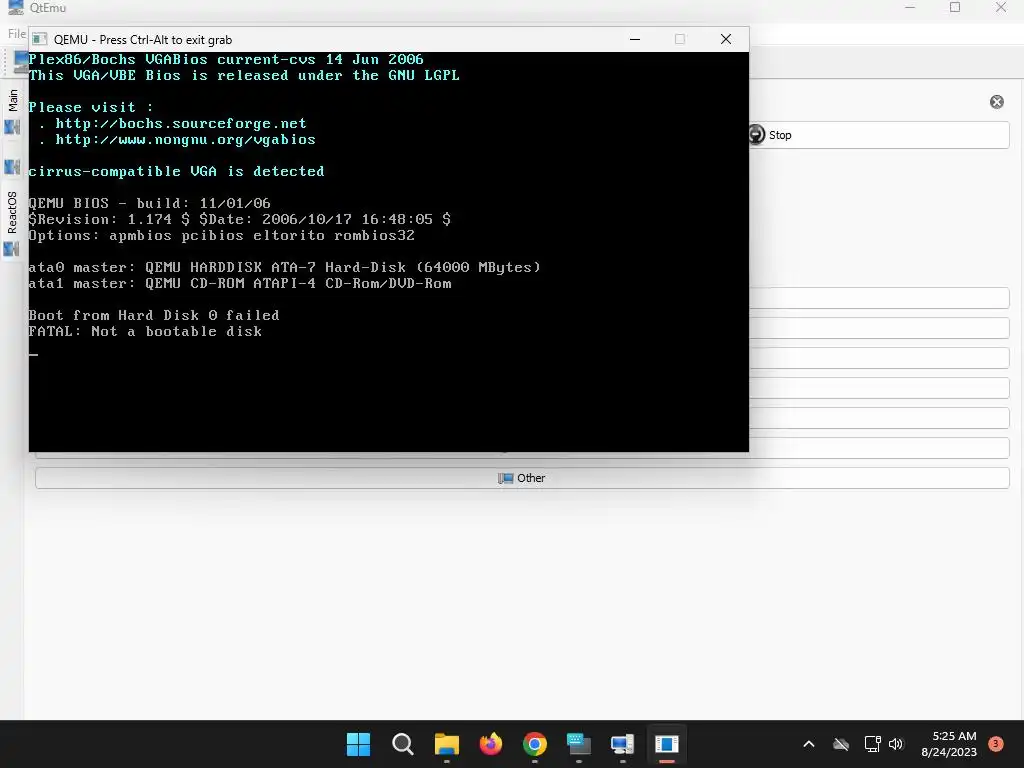The image size is (1024, 768).
Task: Launch Firefox from the taskbar
Action: tap(490, 744)
